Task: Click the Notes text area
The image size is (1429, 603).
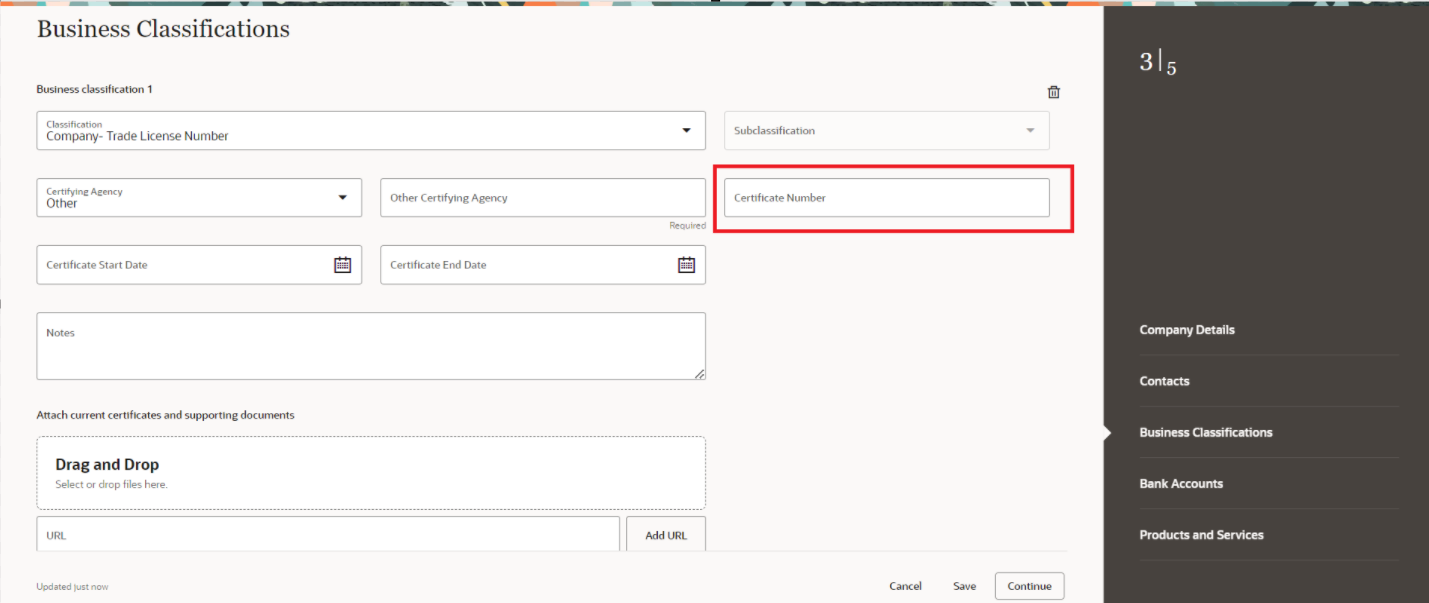Action: [x=371, y=345]
